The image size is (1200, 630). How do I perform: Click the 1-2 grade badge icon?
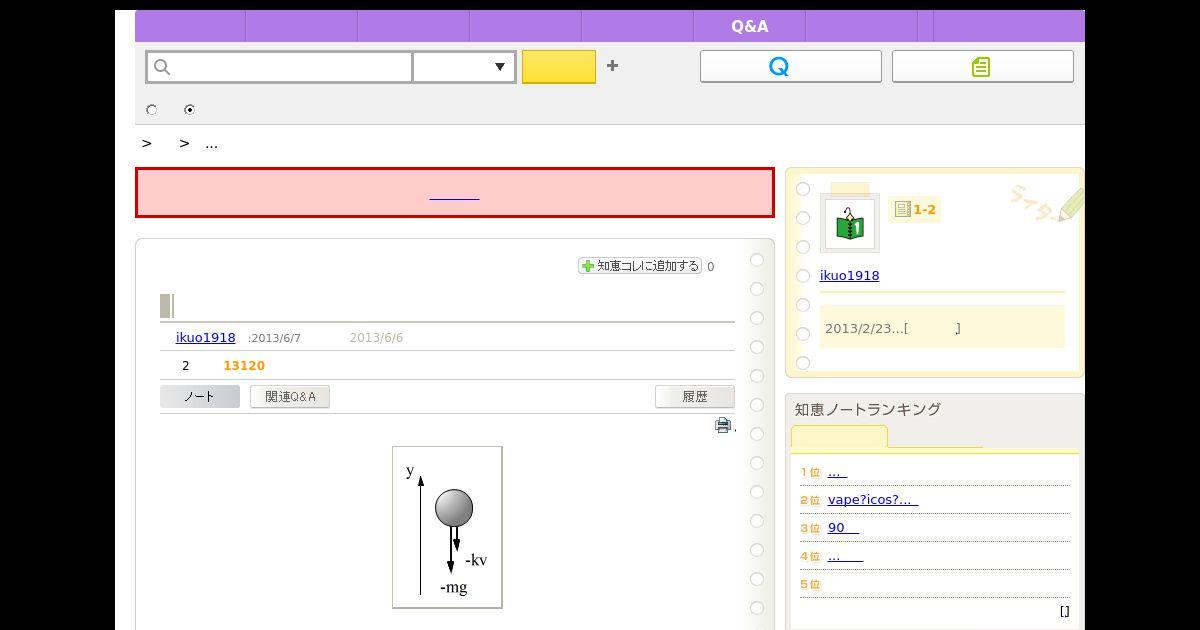(914, 209)
